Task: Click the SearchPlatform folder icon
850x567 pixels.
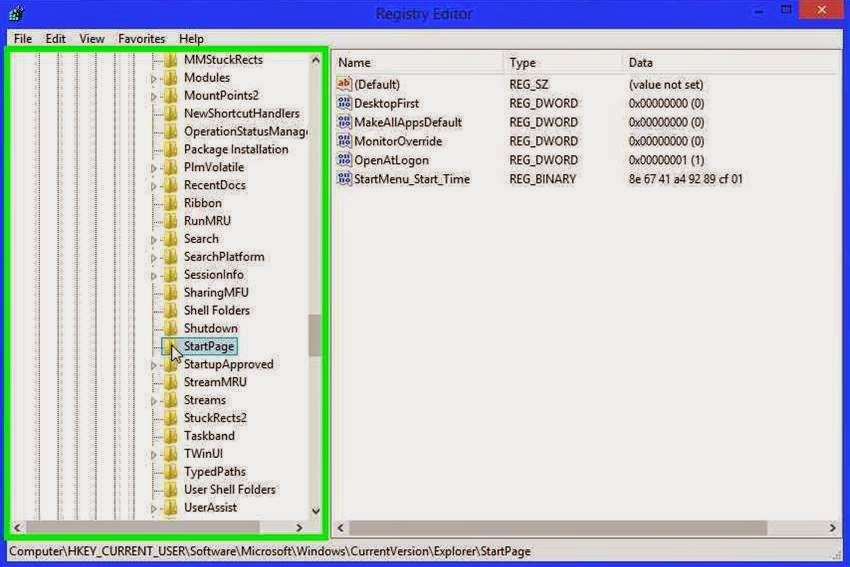Action: pos(171,256)
